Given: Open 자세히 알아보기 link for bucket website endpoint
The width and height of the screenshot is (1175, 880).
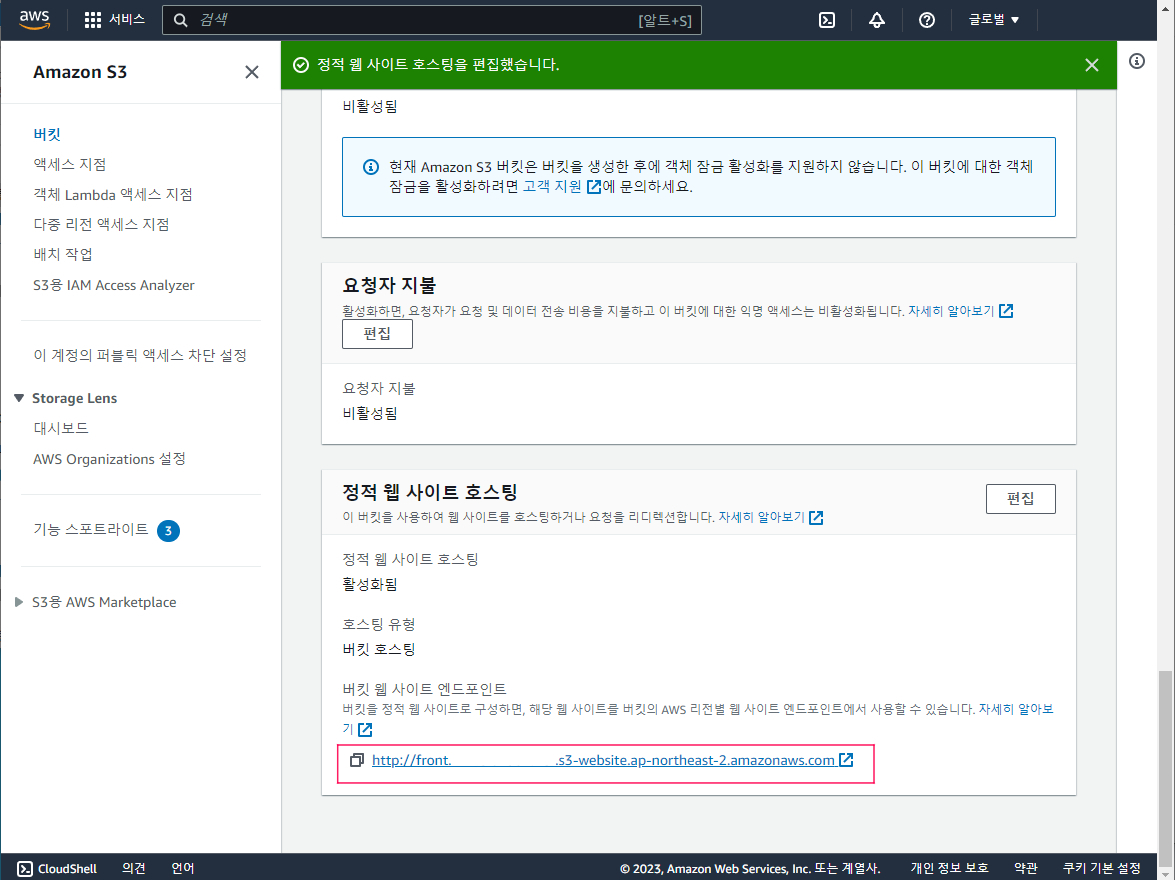Looking at the screenshot, I should point(1015,709).
